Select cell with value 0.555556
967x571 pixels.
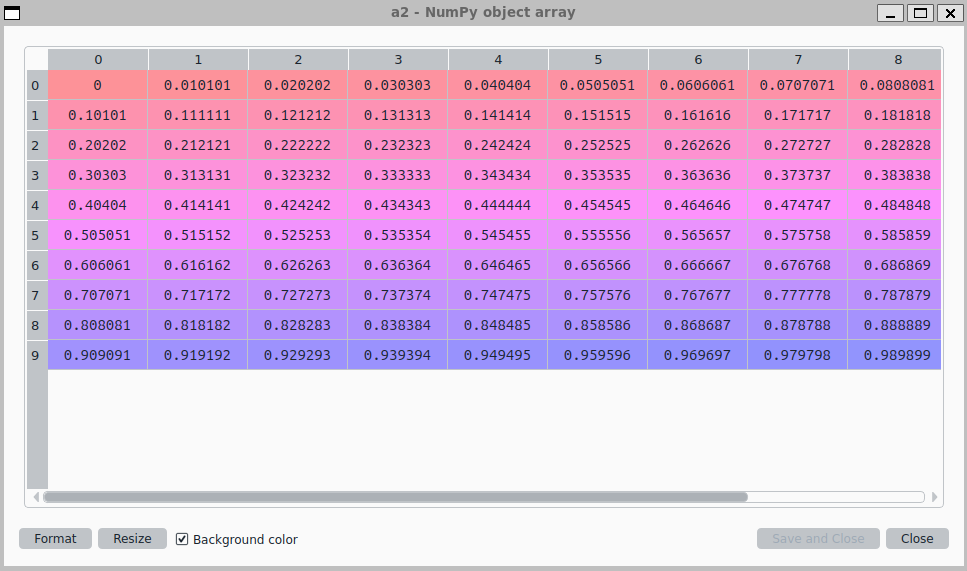(598, 235)
